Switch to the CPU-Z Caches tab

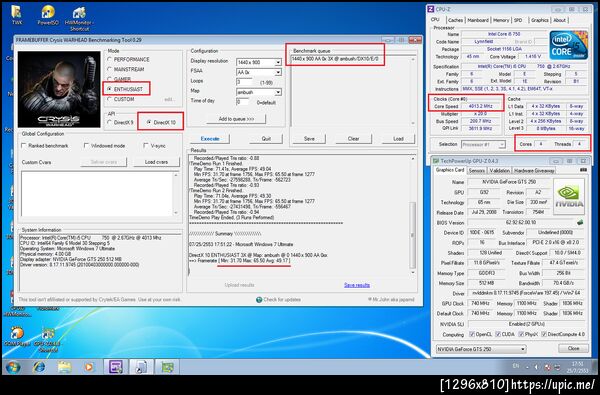point(455,20)
